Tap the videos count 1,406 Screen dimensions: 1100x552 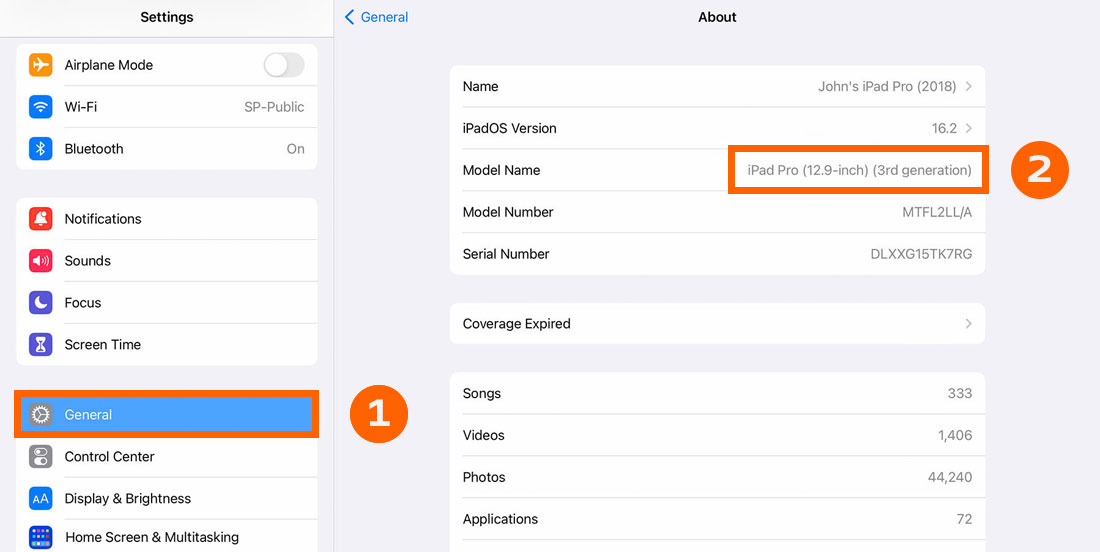click(x=955, y=436)
